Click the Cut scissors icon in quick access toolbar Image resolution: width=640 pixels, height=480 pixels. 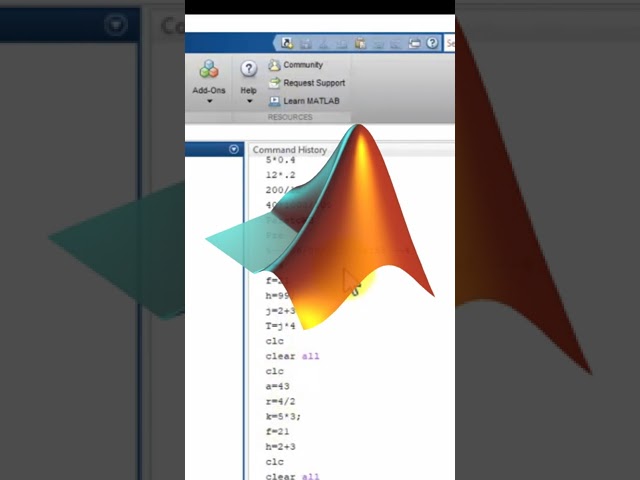pyautogui.click(x=324, y=43)
